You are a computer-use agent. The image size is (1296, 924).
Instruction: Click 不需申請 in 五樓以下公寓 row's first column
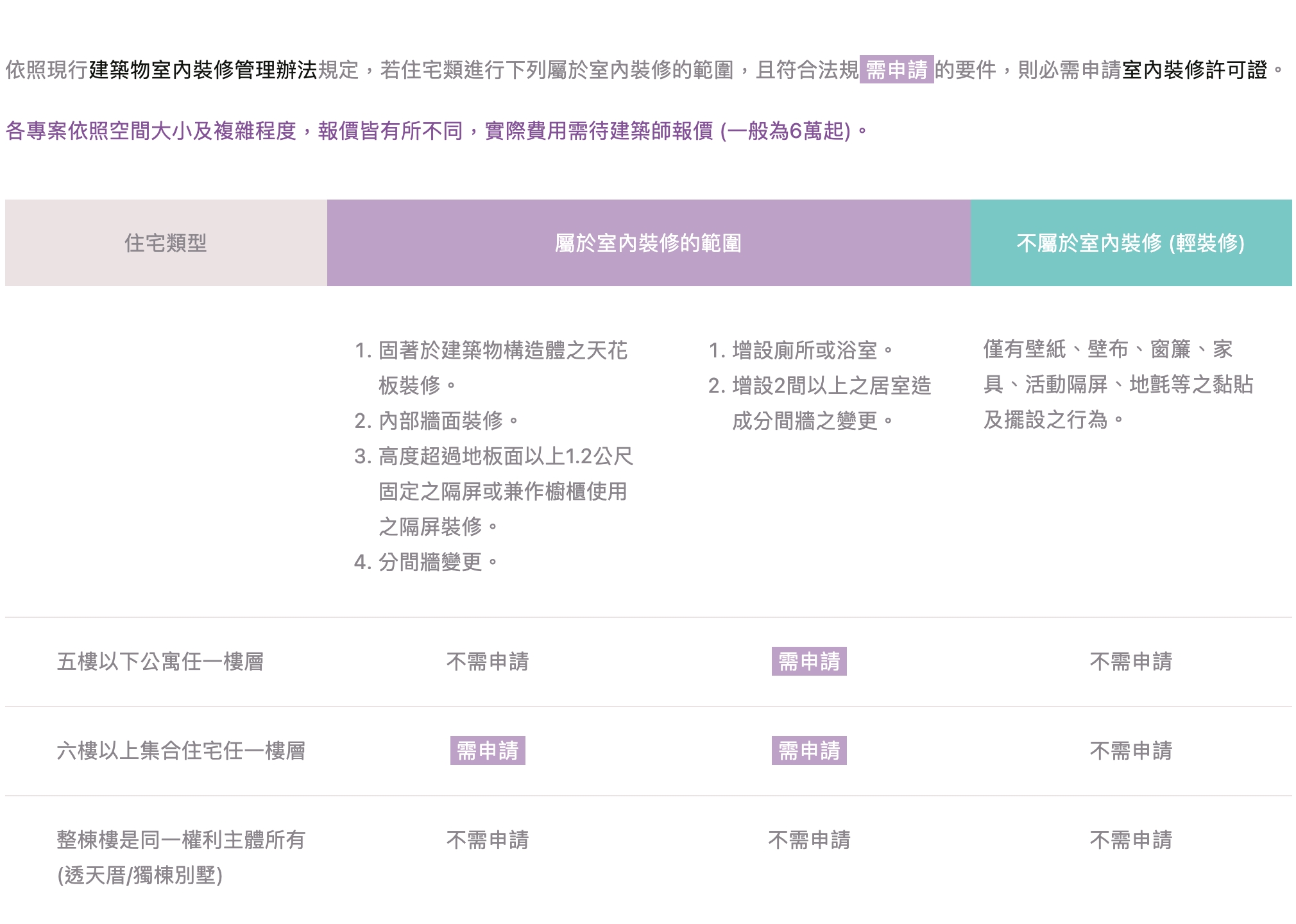point(488,662)
